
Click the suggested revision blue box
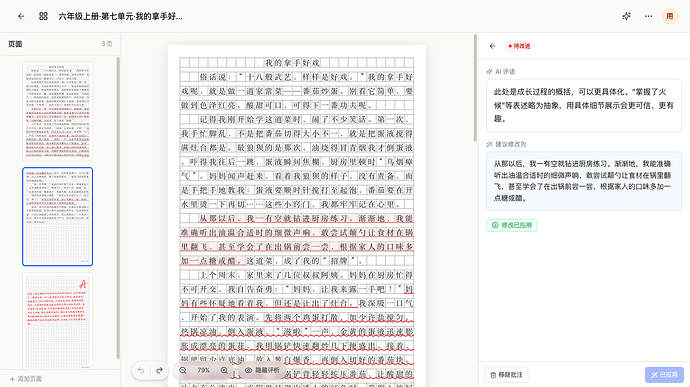pyautogui.click(x=584, y=181)
